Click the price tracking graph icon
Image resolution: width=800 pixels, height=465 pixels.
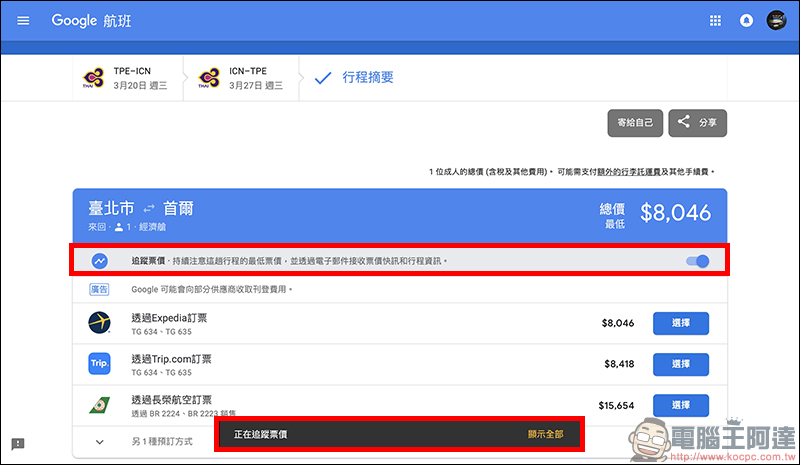point(99,261)
